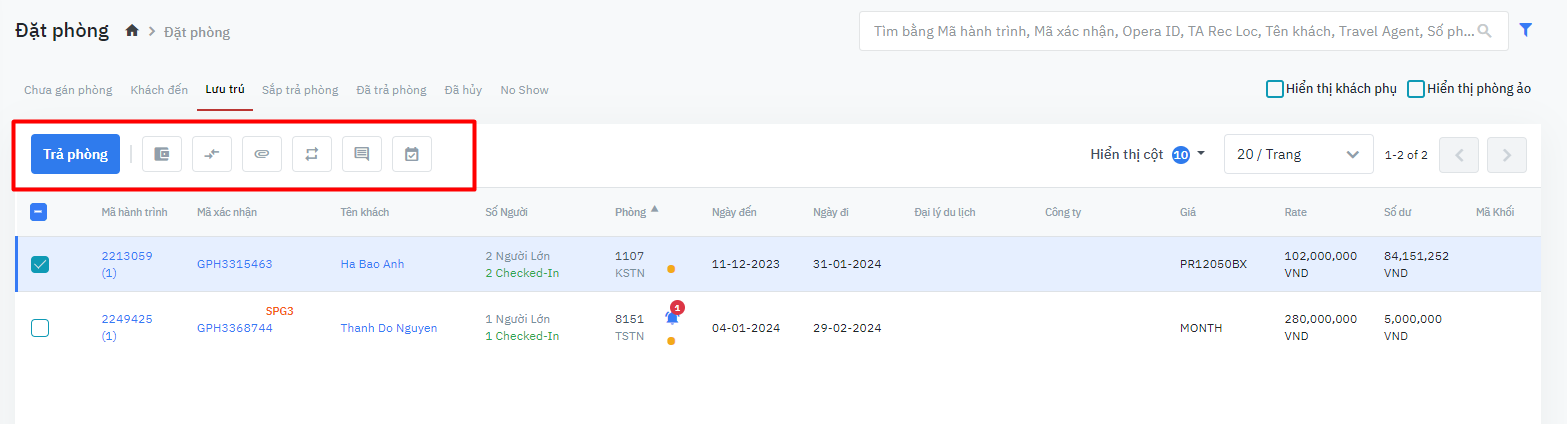Viewport: 1567px width, 424px height.
Task: Click the swap room repeat icon
Action: tap(312, 154)
